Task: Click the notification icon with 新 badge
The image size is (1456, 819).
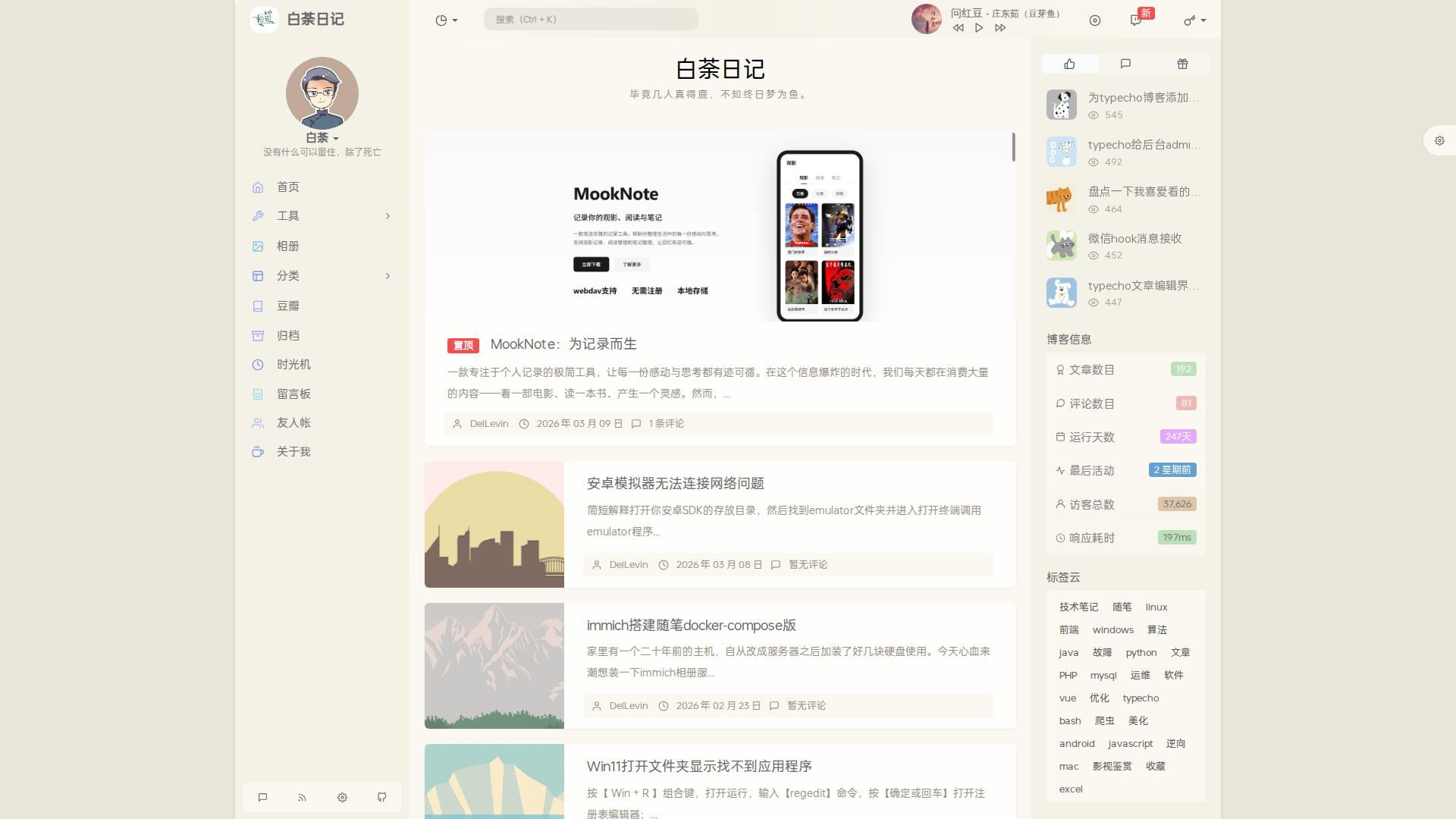Action: click(x=1136, y=20)
